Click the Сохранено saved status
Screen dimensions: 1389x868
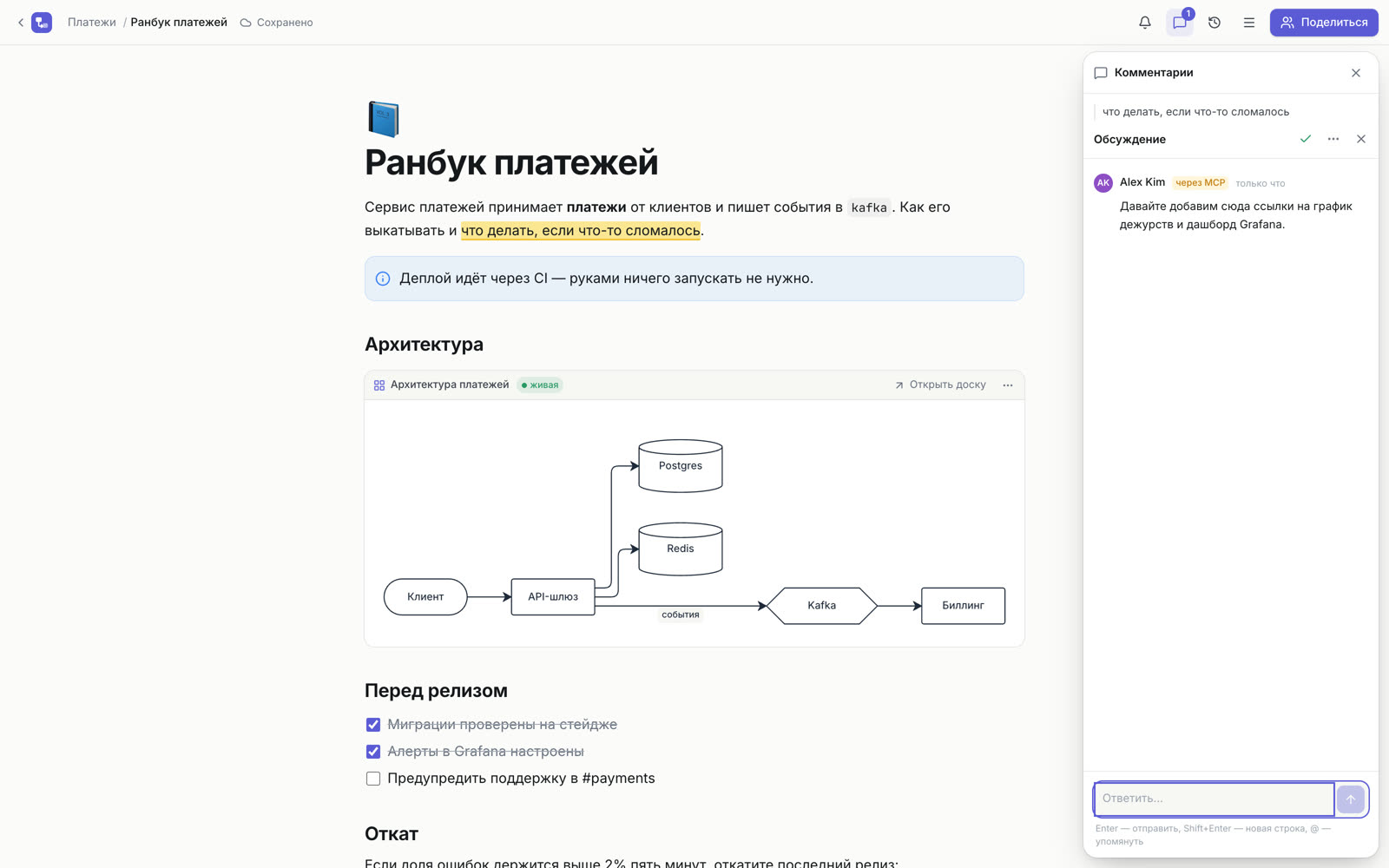pyautogui.click(x=276, y=23)
